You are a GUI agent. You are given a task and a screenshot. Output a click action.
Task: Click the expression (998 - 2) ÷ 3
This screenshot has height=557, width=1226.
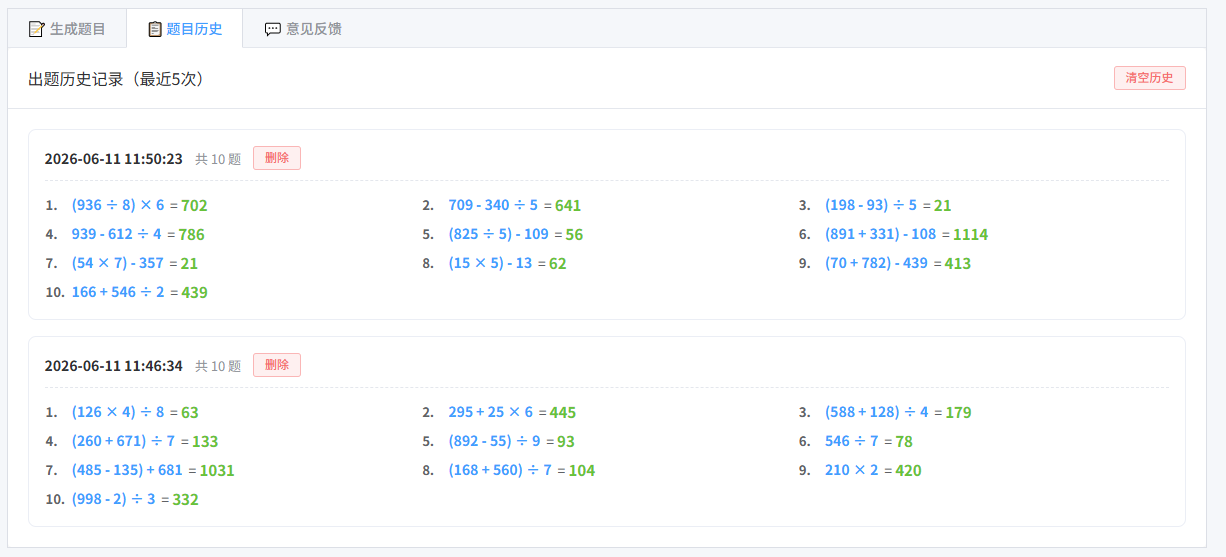click(x=114, y=499)
